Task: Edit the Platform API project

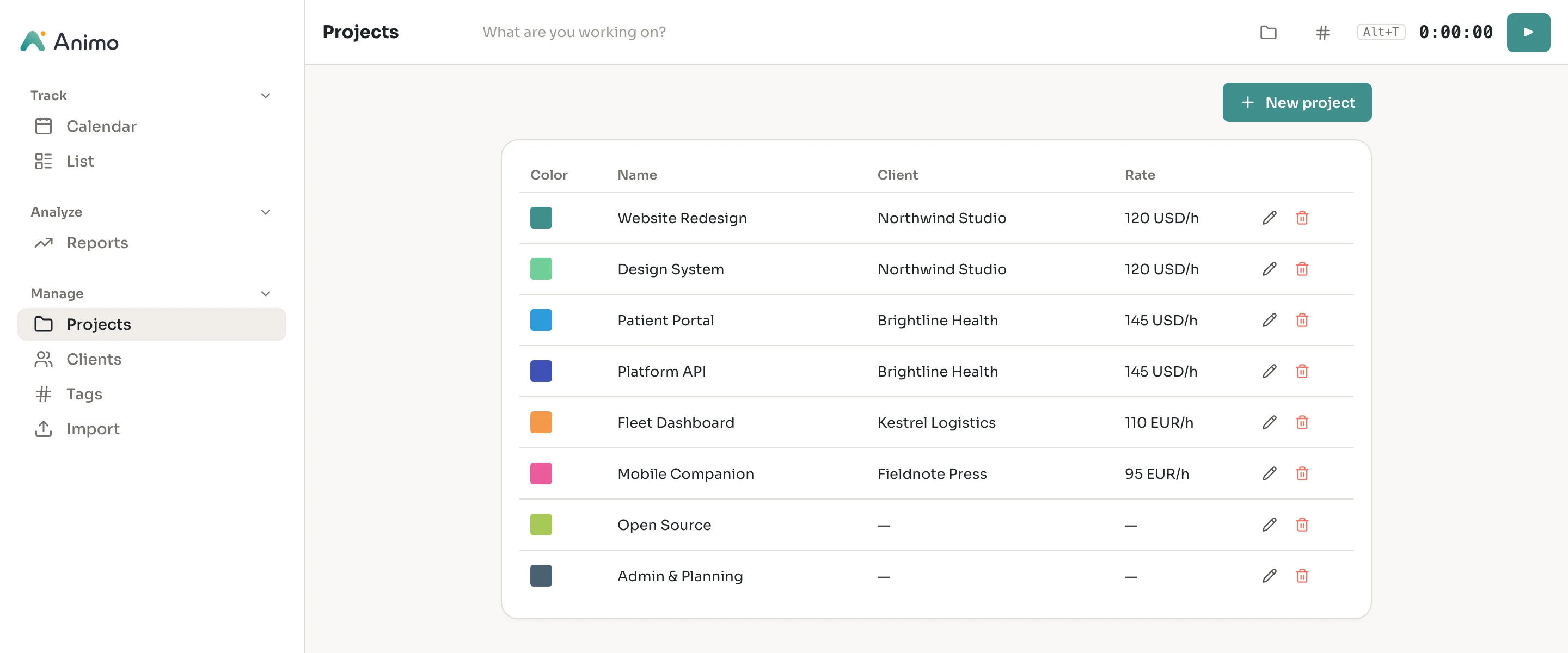Action: coord(1269,371)
